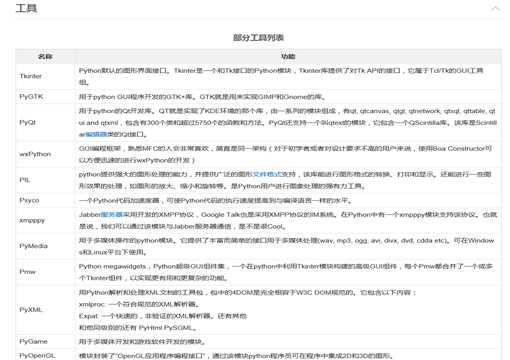Open the blue 服务器 link in xmpppy row
The width and height of the screenshot is (510, 360).
112,215
